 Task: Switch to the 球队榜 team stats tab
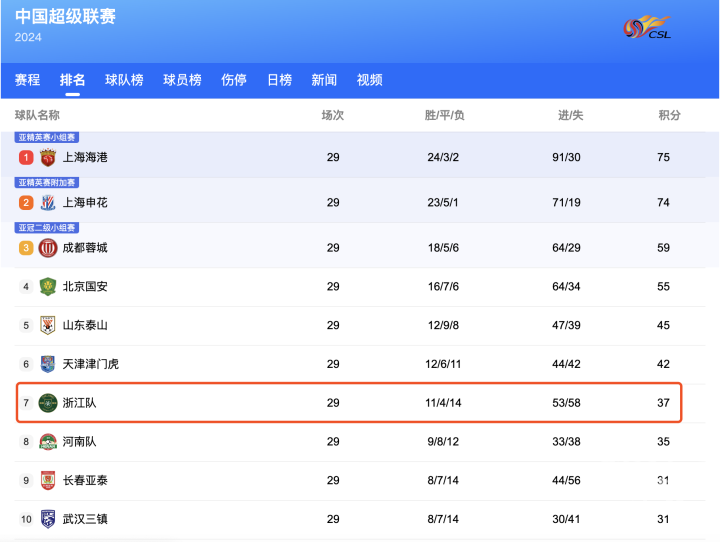coord(124,80)
